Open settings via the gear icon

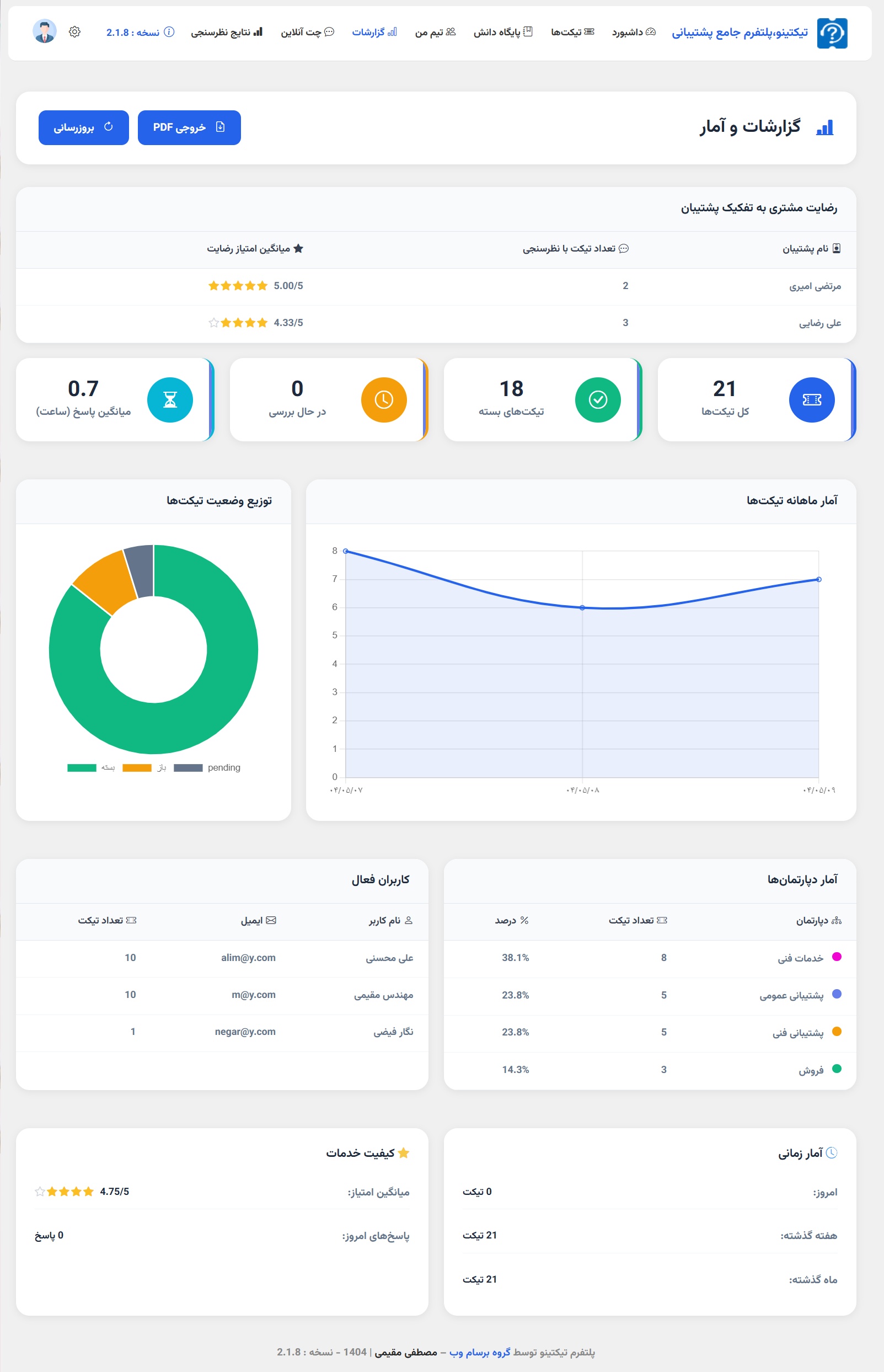tap(74, 32)
